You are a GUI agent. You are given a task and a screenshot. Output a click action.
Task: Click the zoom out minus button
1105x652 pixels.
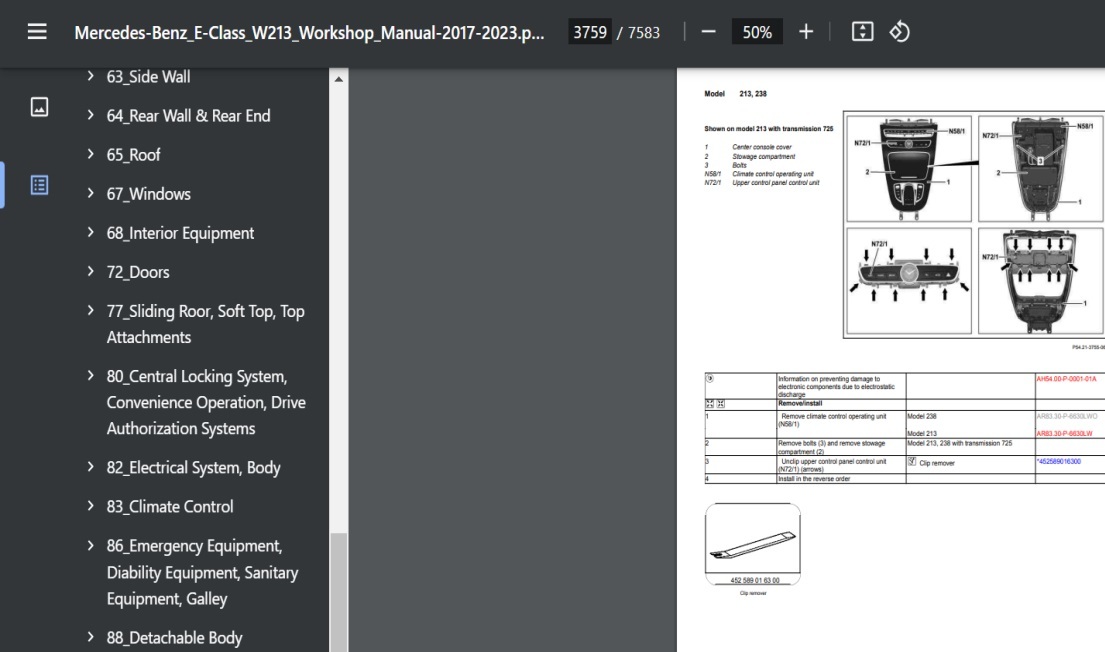[708, 32]
